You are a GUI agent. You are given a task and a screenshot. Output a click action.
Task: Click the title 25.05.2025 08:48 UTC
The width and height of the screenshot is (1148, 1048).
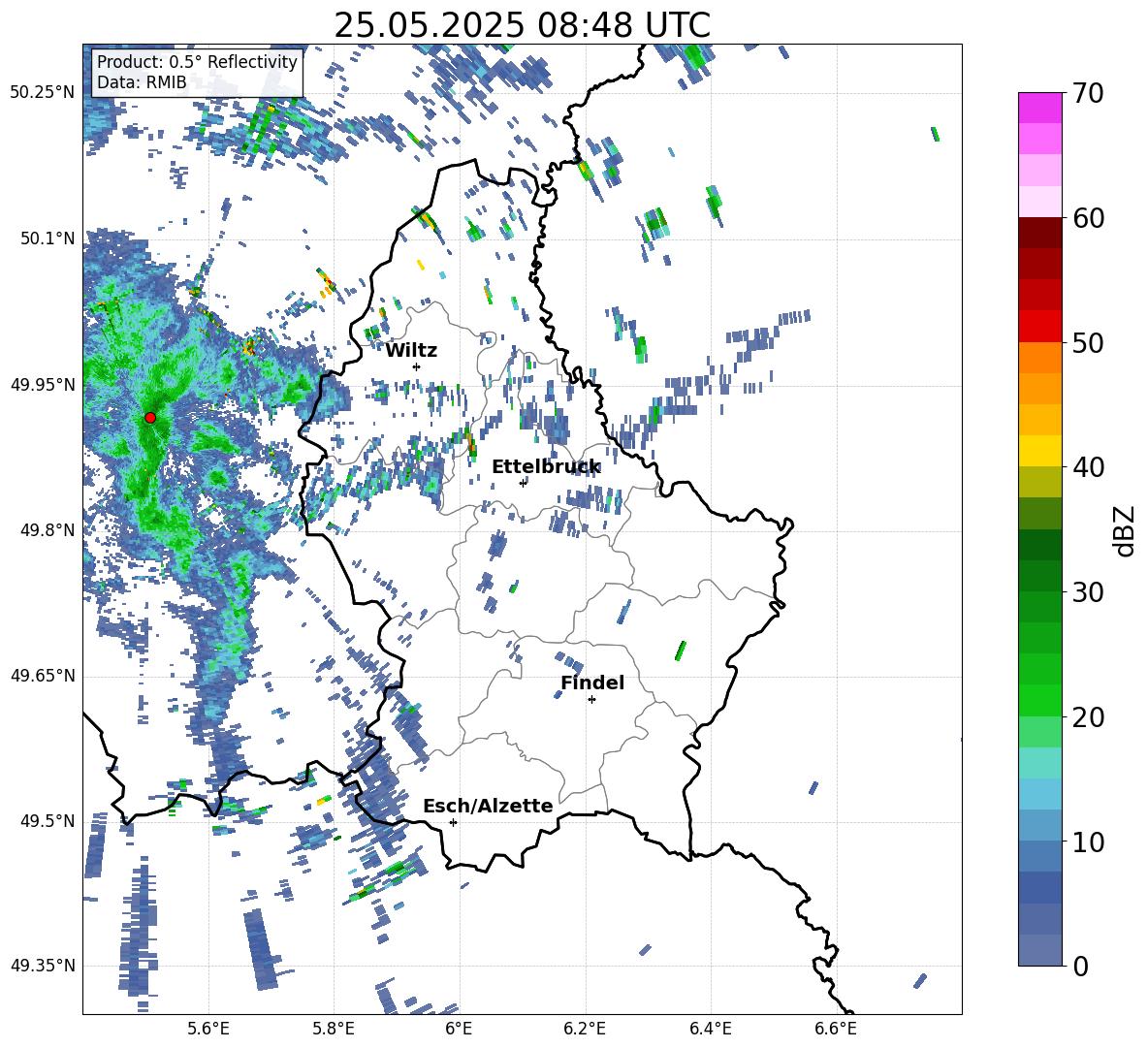522,25
